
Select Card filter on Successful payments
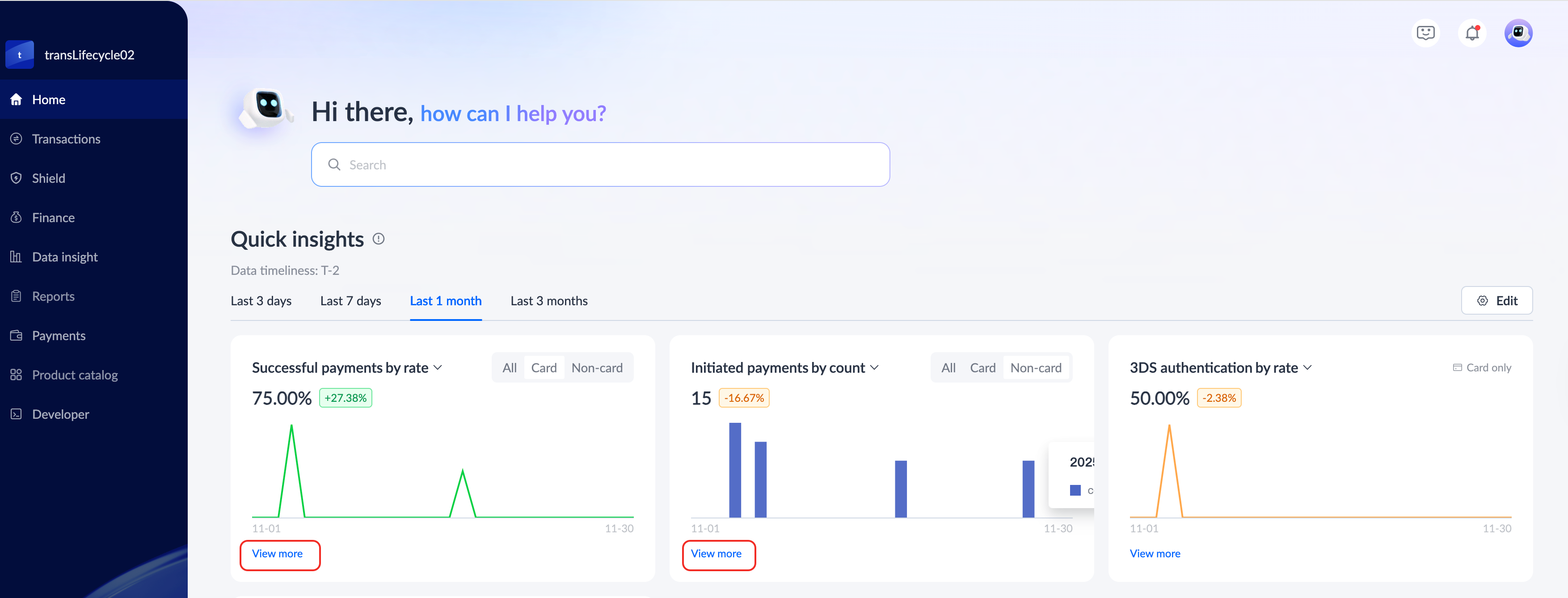[x=544, y=367]
